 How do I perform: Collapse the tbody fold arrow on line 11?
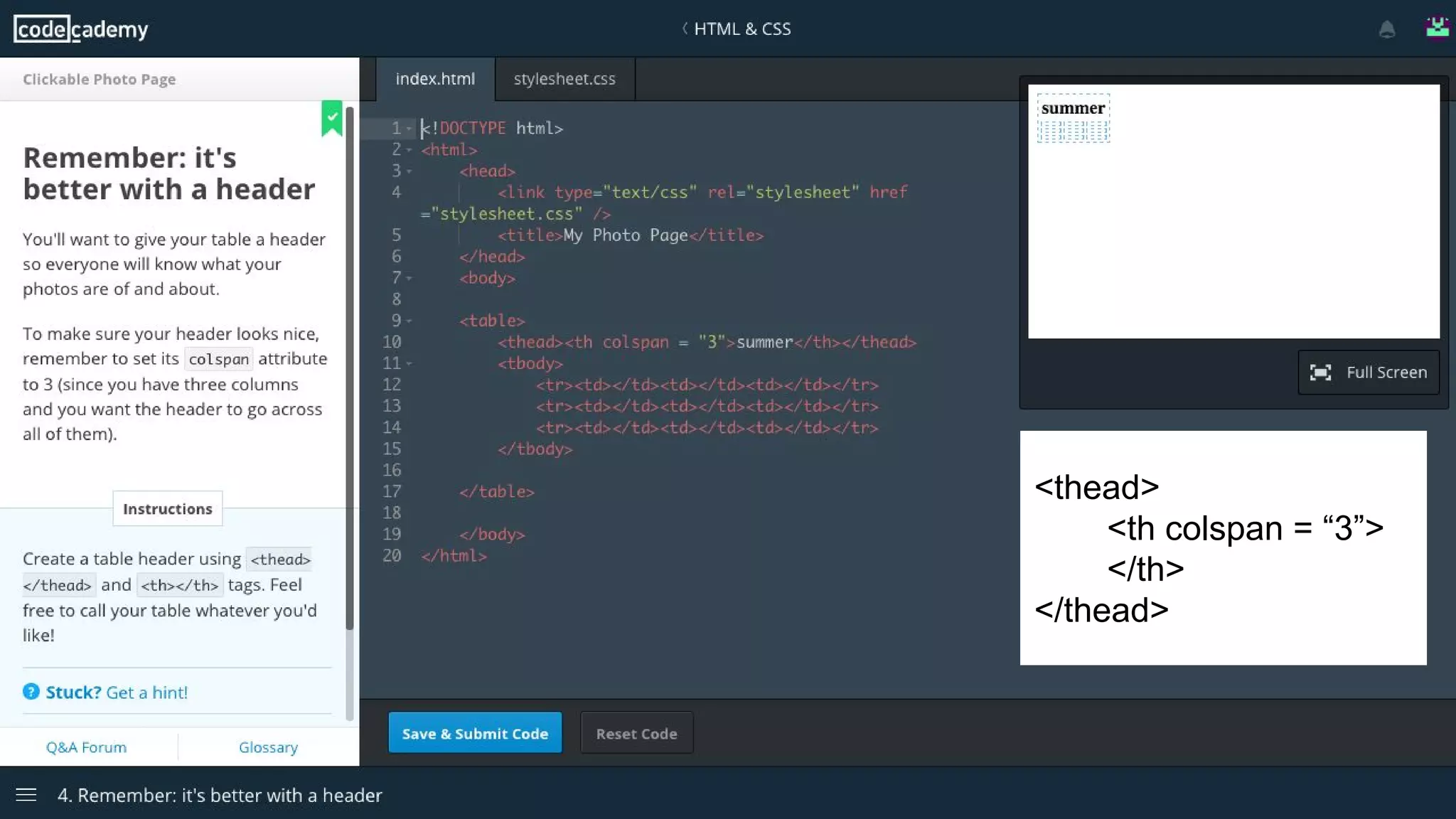tap(409, 363)
